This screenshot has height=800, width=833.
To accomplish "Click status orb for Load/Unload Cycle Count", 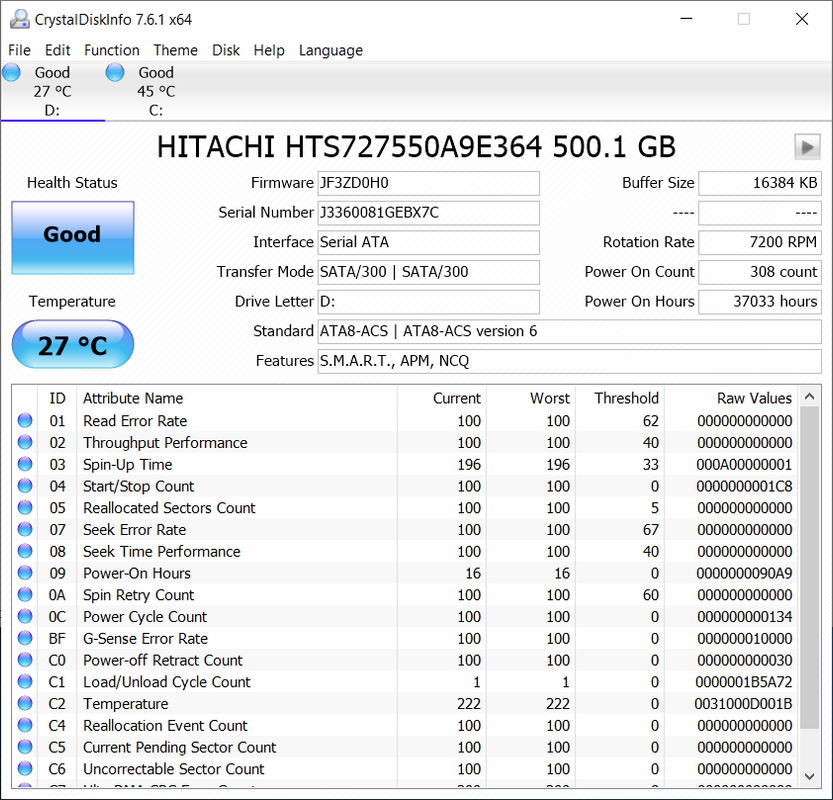I will pos(25,682).
